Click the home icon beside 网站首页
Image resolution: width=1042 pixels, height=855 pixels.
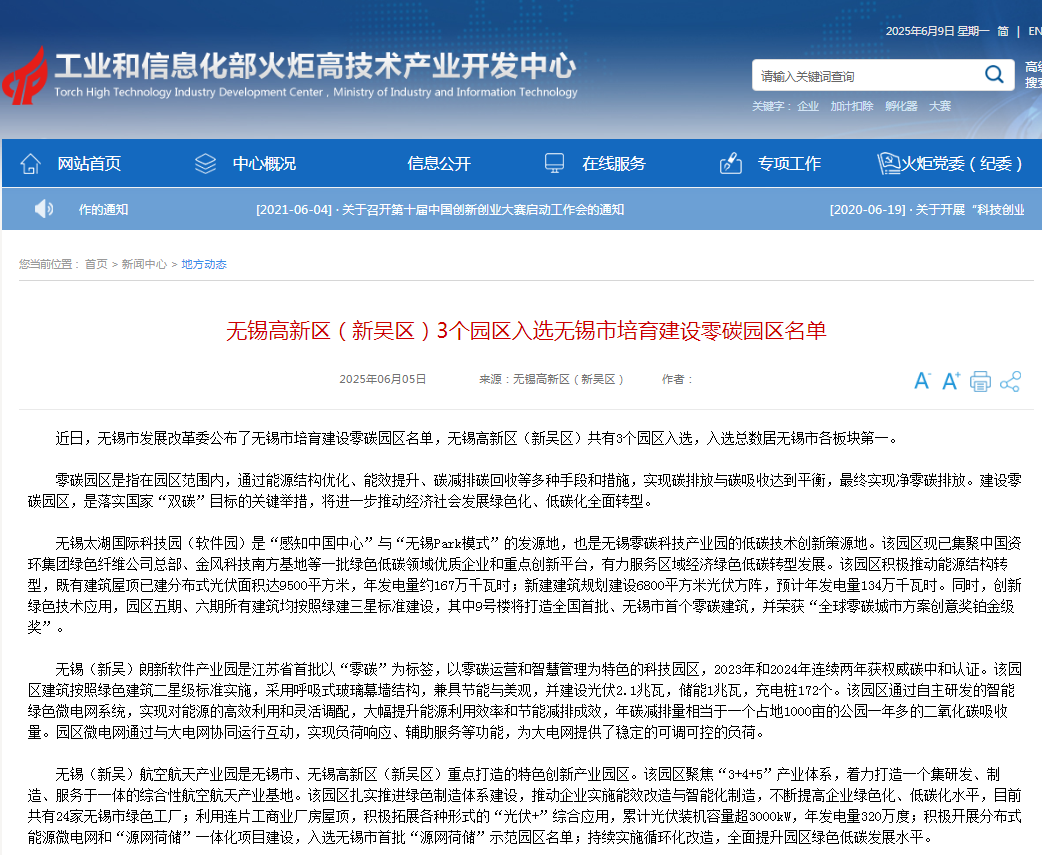(x=31, y=163)
